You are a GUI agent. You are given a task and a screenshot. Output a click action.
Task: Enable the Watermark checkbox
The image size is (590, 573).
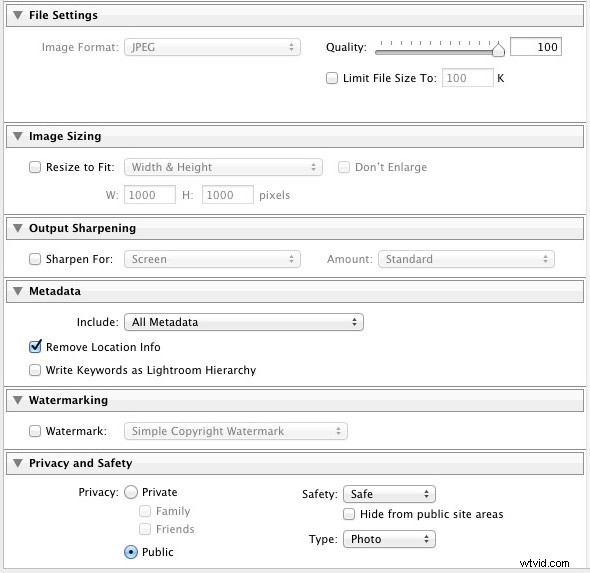click(35, 431)
